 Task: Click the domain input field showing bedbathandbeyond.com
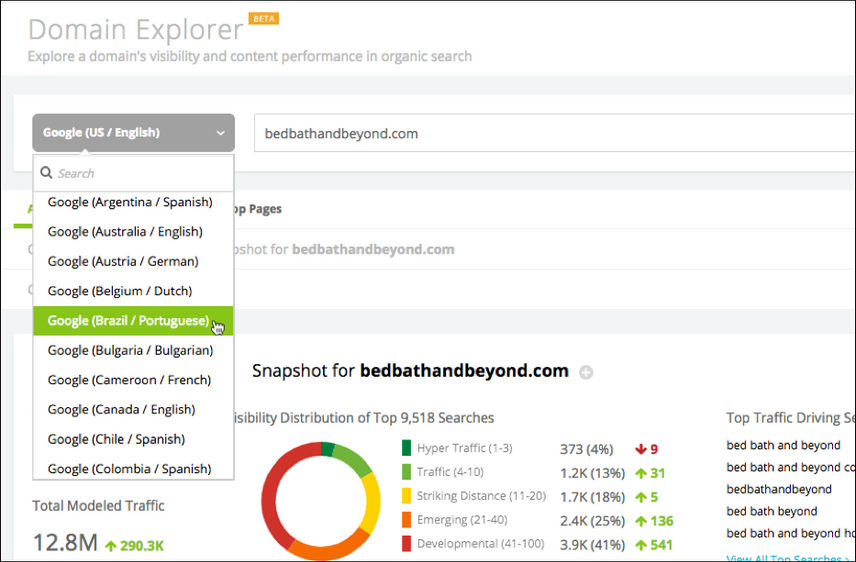click(554, 133)
